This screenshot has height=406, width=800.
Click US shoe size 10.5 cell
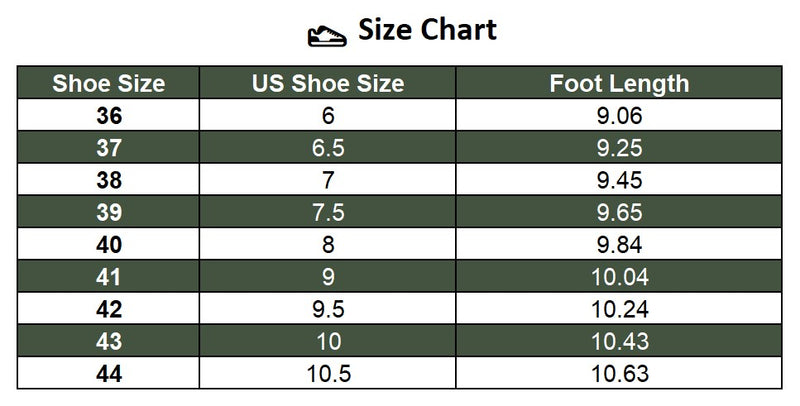(x=329, y=375)
